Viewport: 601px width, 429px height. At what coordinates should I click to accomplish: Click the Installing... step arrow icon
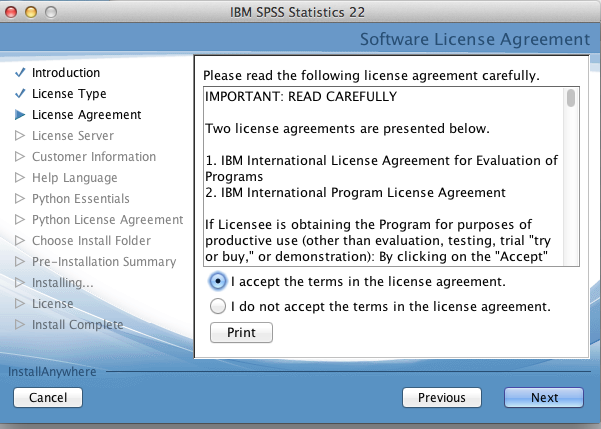pyautogui.click(x=20, y=283)
